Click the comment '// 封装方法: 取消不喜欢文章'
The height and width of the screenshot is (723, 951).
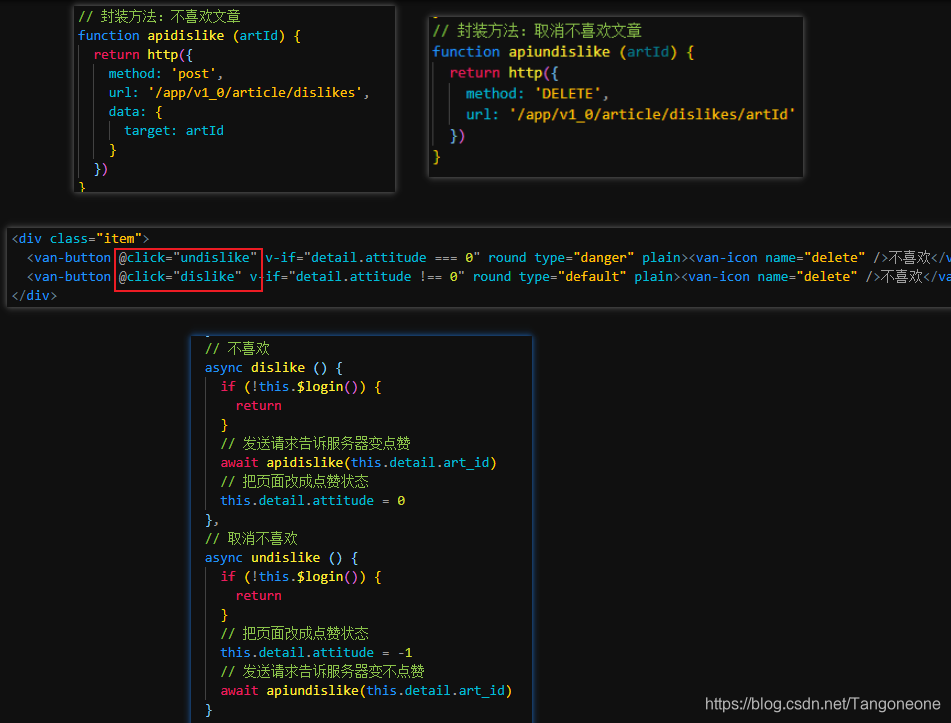[537, 31]
